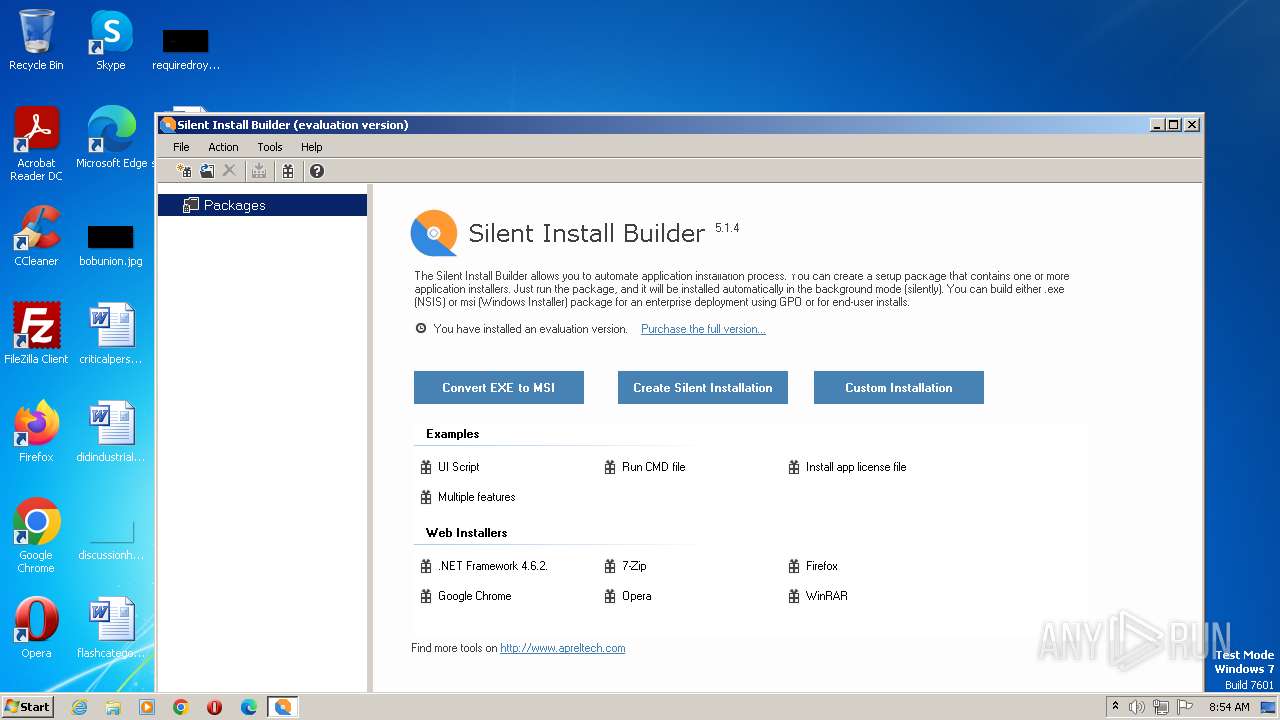Open Chrome from the taskbar
This screenshot has height=720, width=1280.
(181, 707)
